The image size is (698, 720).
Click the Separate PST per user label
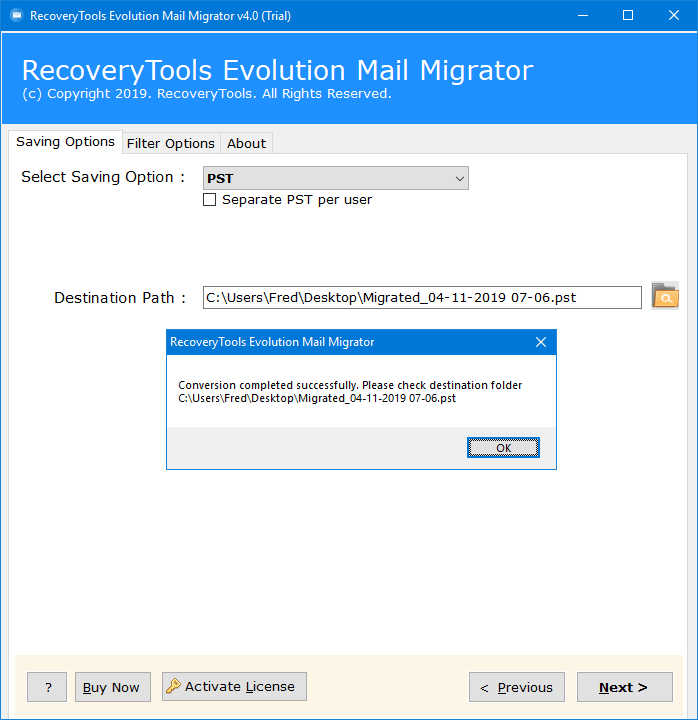(x=297, y=200)
